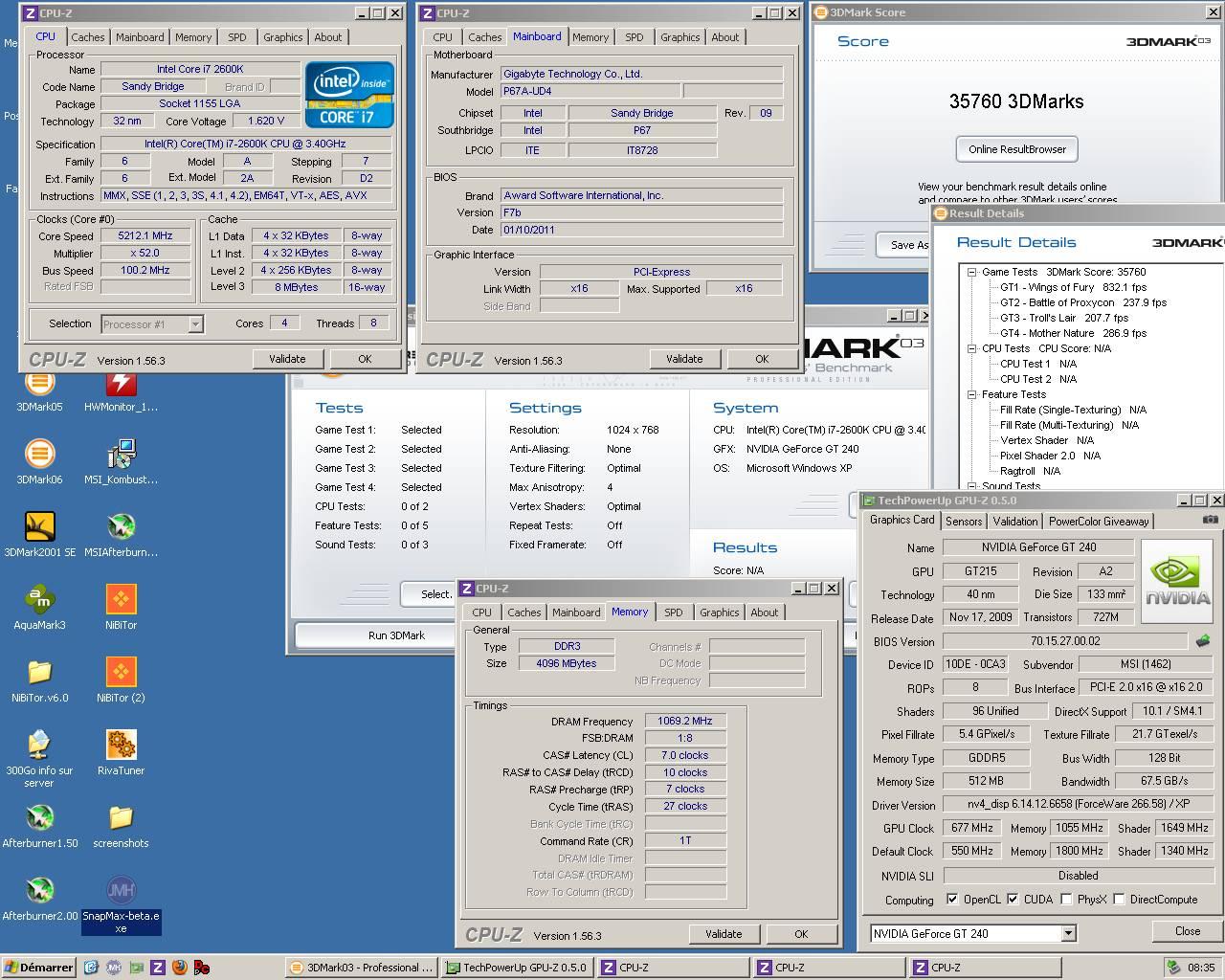Toggle the OpenCL checkbox in GPU-Z
1225x980 pixels.
(x=952, y=900)
